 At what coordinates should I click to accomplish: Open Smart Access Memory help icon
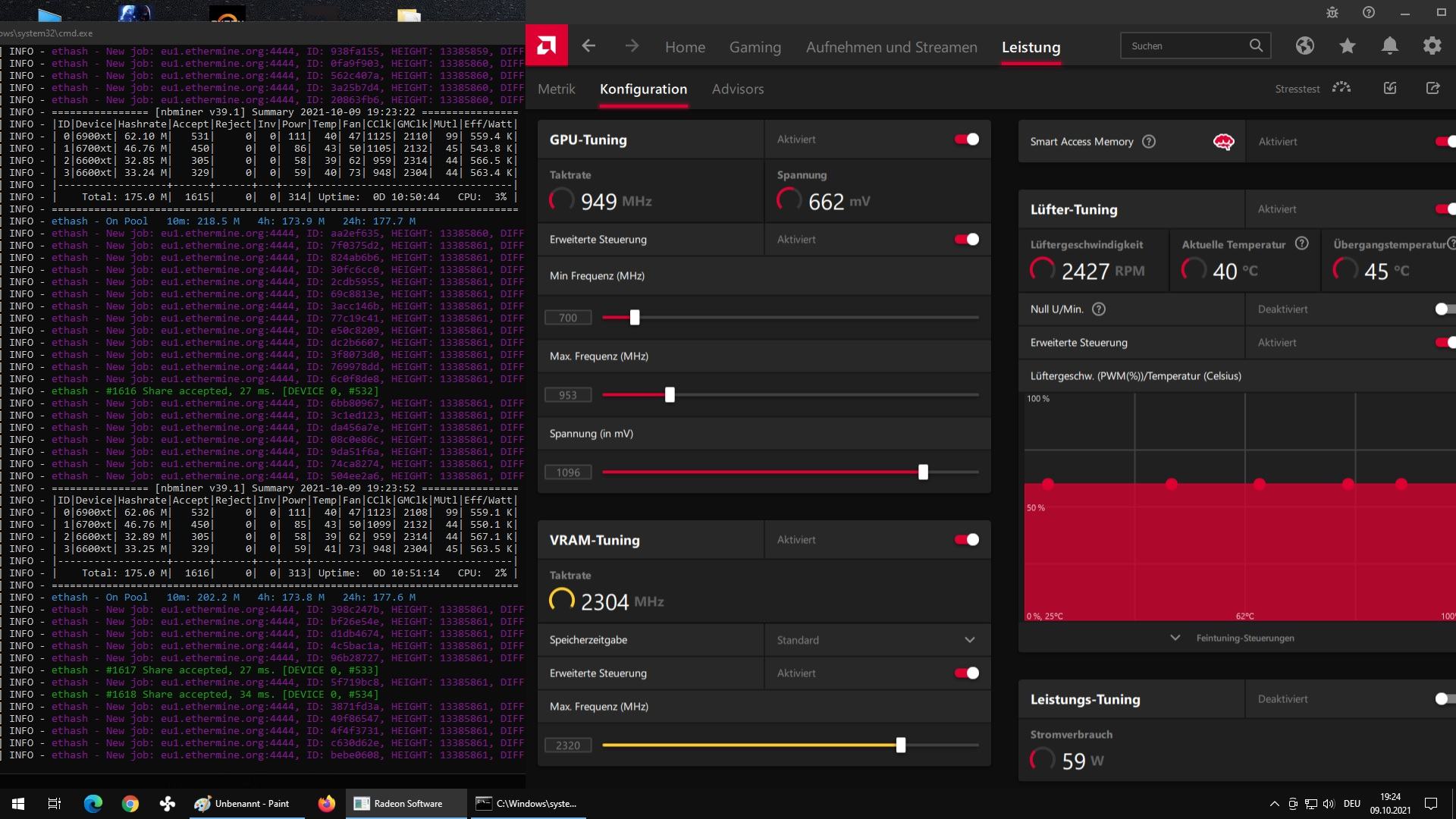pyautogui.click(x=1149, y=142)
